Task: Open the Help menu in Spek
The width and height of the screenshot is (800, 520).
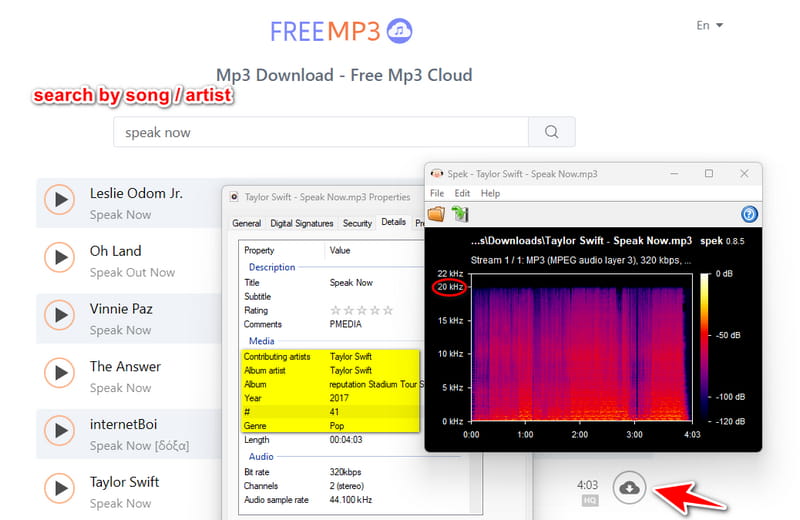Action: (x=490, y=193)
